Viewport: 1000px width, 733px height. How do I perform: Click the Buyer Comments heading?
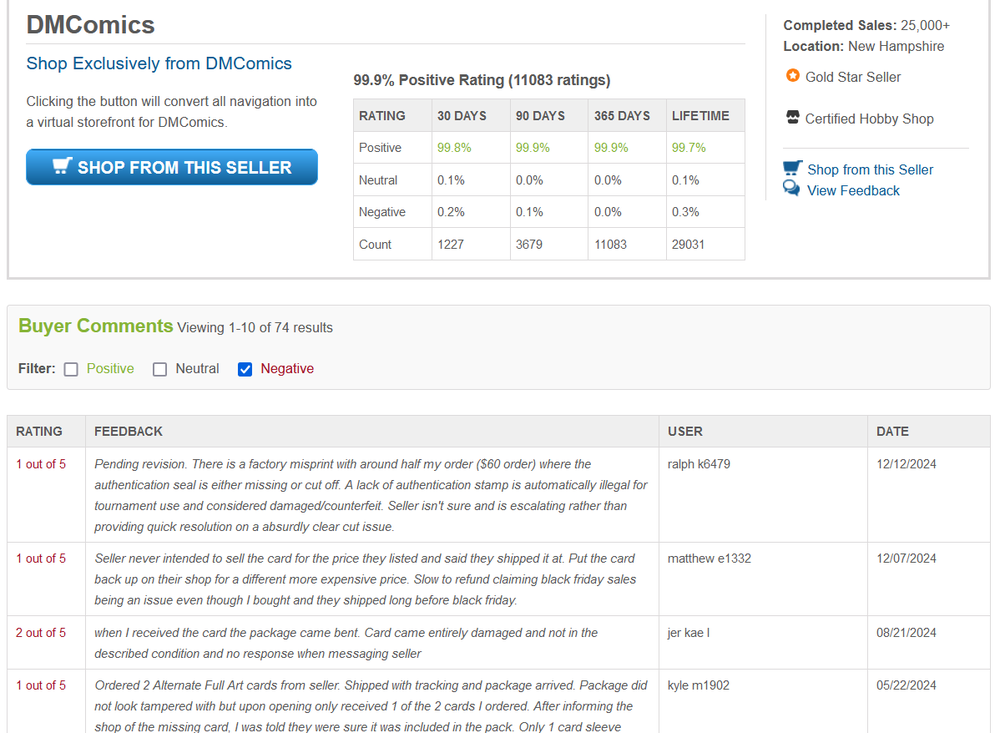(96, 326)
